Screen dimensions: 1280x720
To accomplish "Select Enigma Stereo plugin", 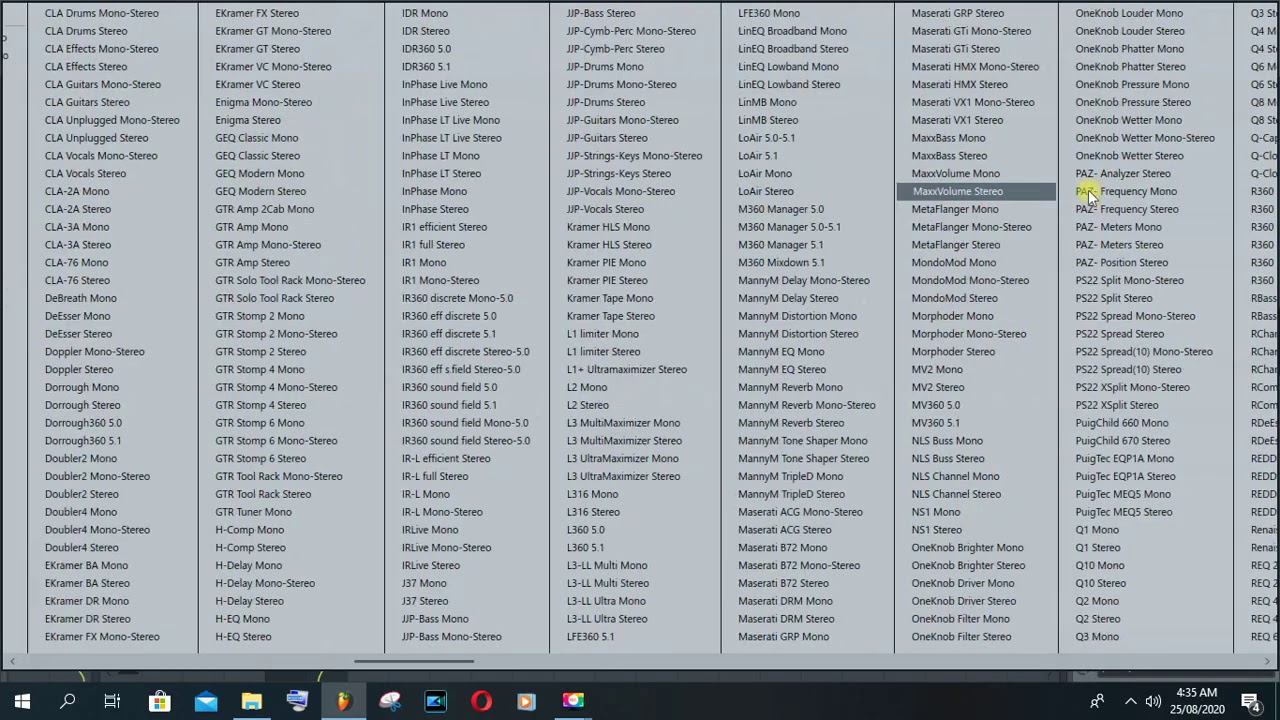I will pyautogui.click(x=247, y=120).
